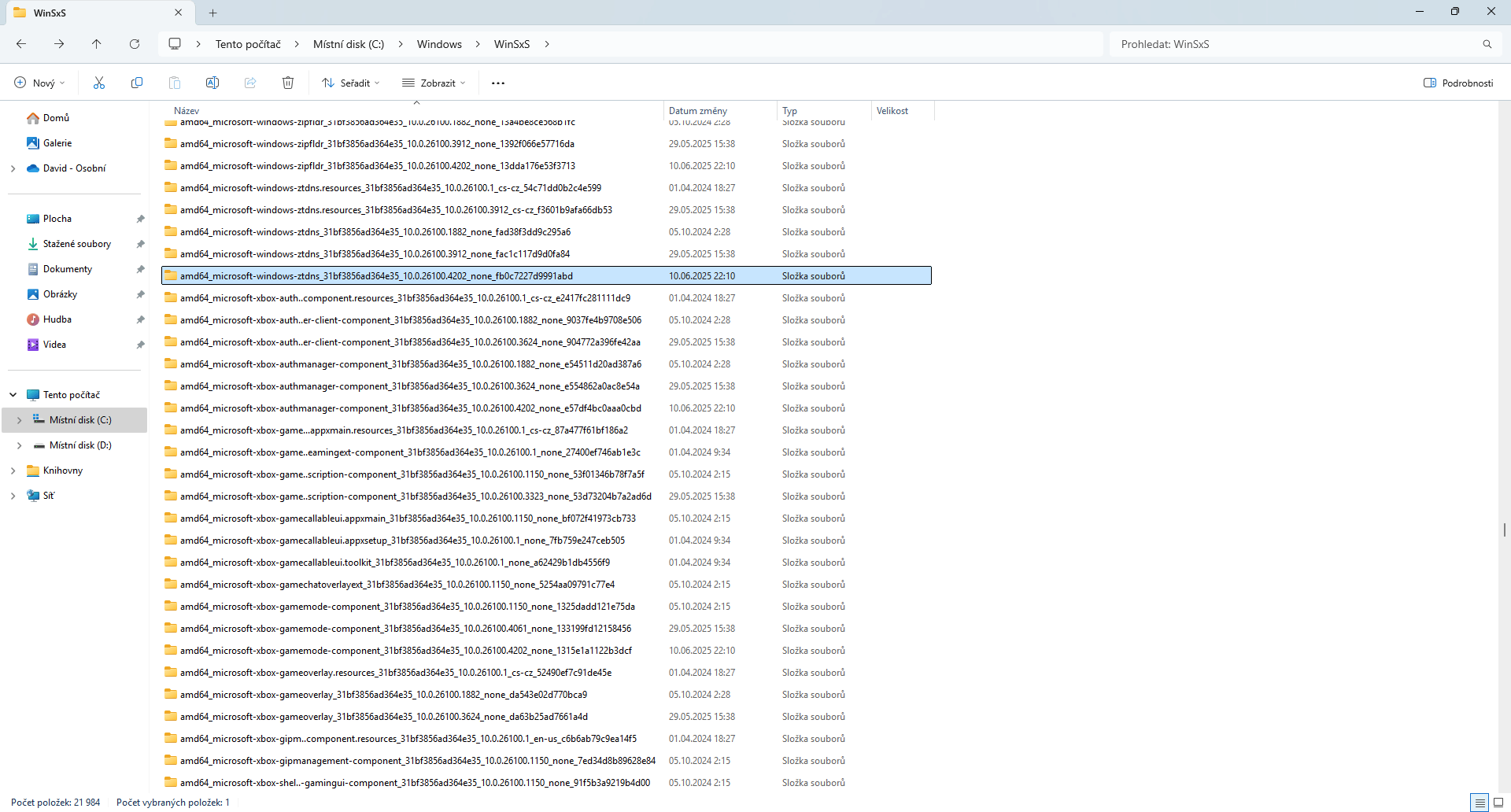The height and width of the screenshot is (812, 1511).
Task: Switch to details list view icon
Action: coord(1480,803)
